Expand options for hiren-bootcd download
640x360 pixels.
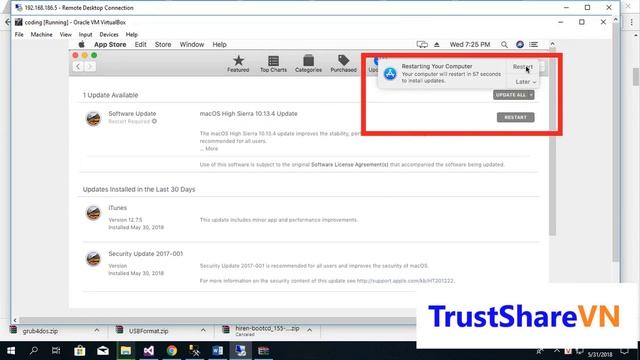[310, 330]
